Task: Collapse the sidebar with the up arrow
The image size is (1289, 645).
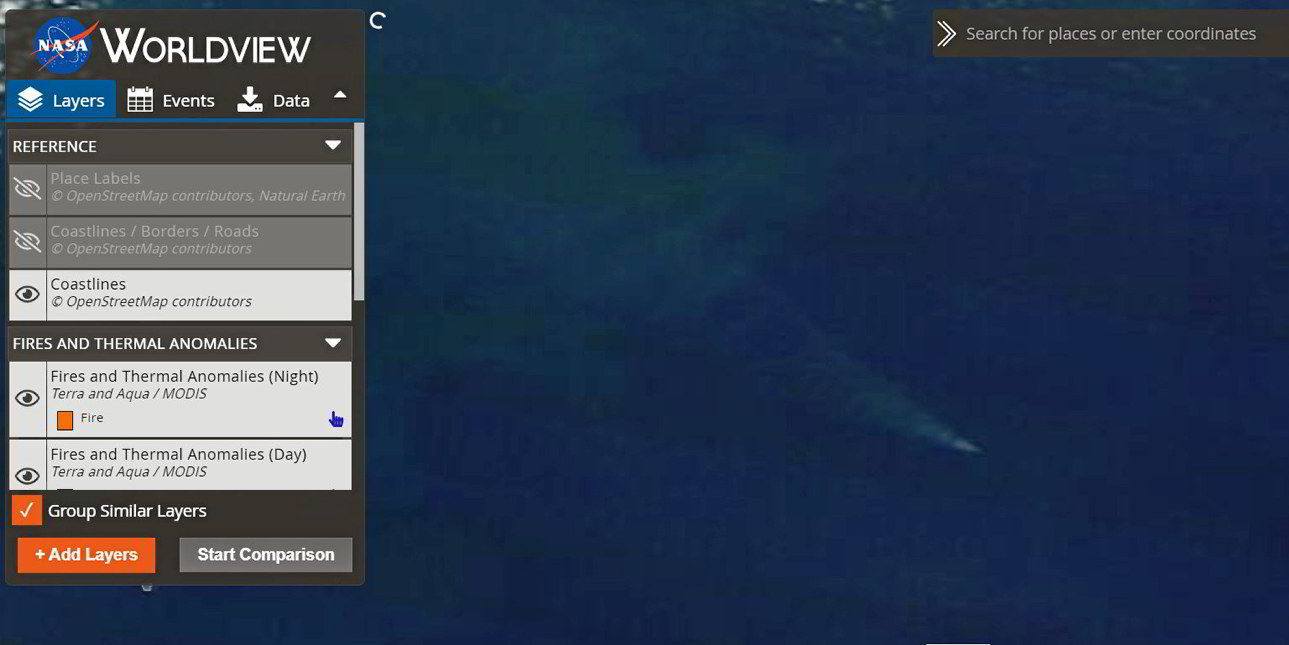Action: 340,96
